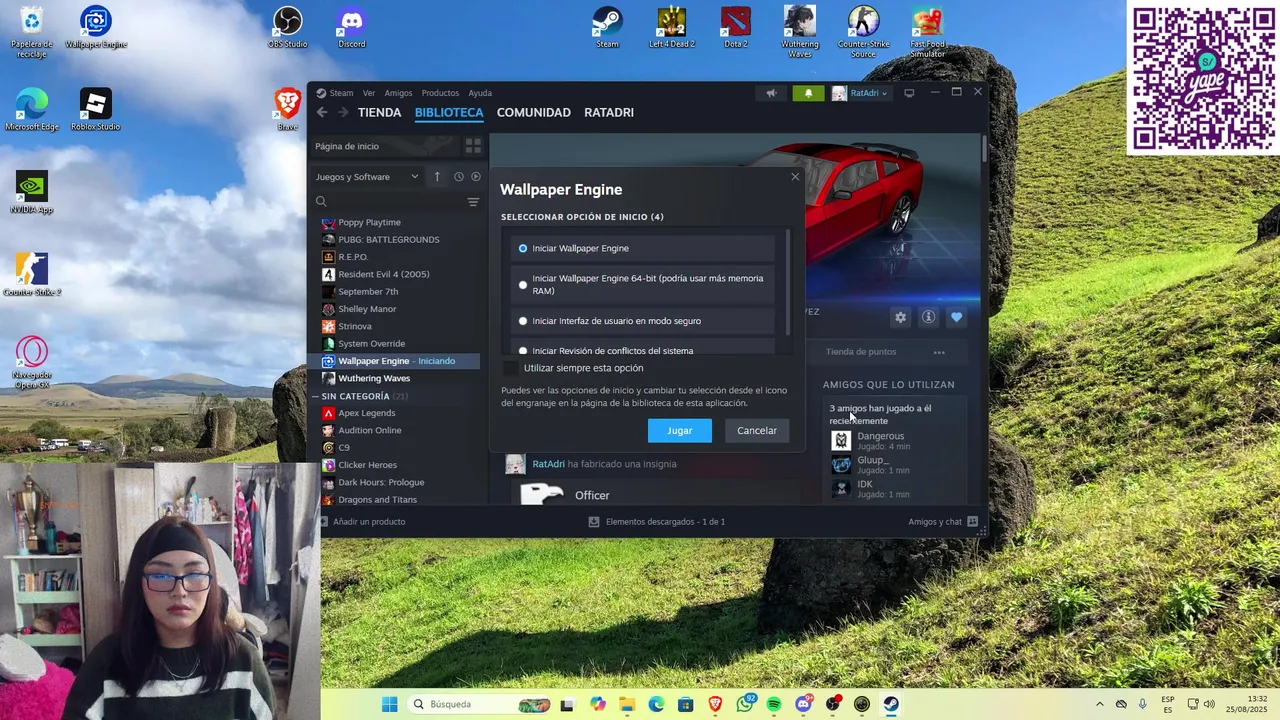The height and width of the screenshot is (720, 1280).
Task: Open advanced library filter options icon
Action: [473, 202]
